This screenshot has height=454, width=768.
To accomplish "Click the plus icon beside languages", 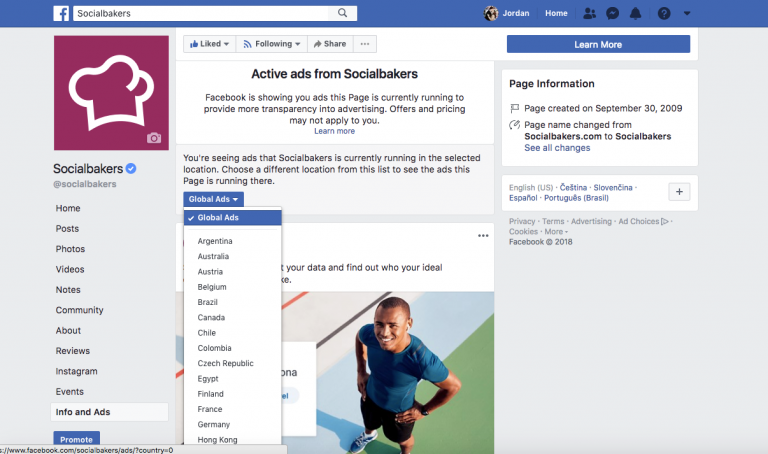I will pos(678,192).
